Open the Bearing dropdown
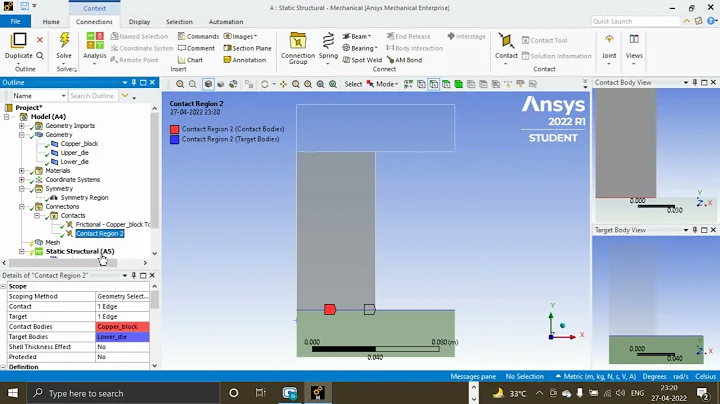This screenshot has width=720, height=404. click(x=360, y=48)
